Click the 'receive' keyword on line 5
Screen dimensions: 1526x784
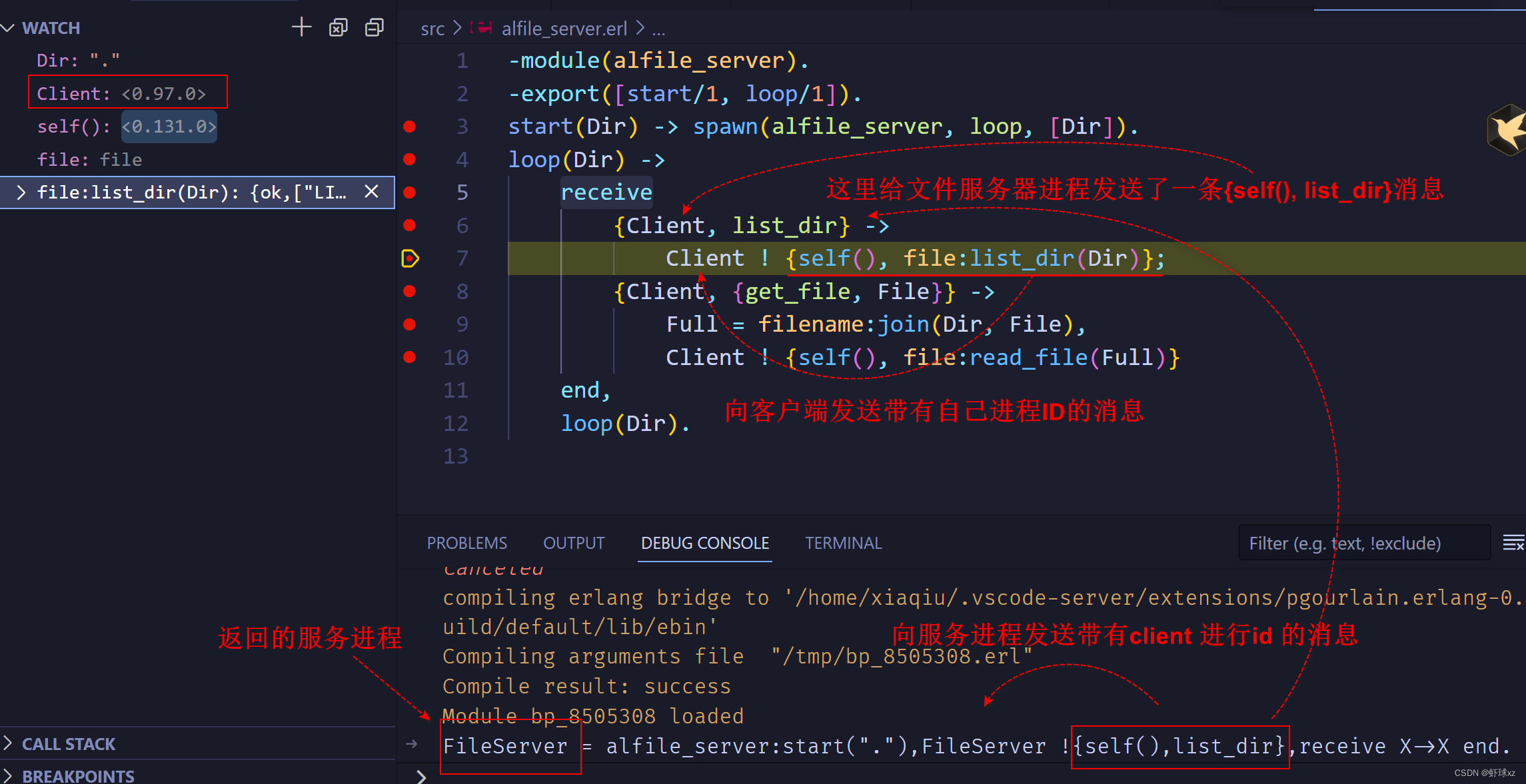tap(606, 193)
